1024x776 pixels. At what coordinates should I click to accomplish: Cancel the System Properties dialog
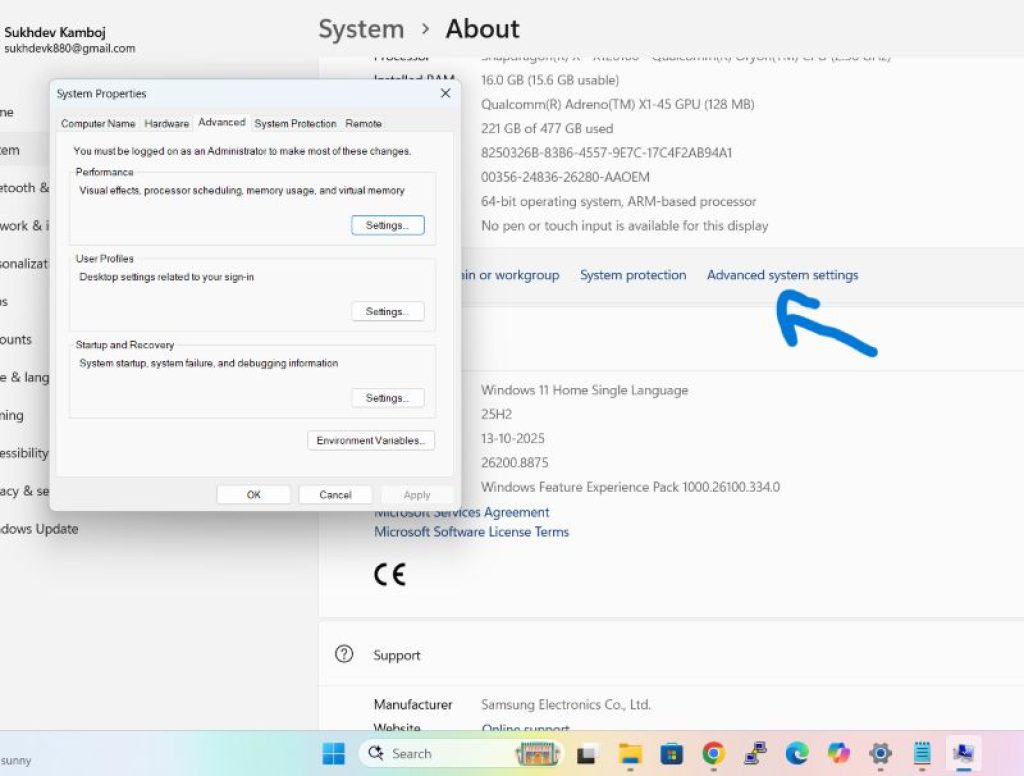click(x=336, y=494)
